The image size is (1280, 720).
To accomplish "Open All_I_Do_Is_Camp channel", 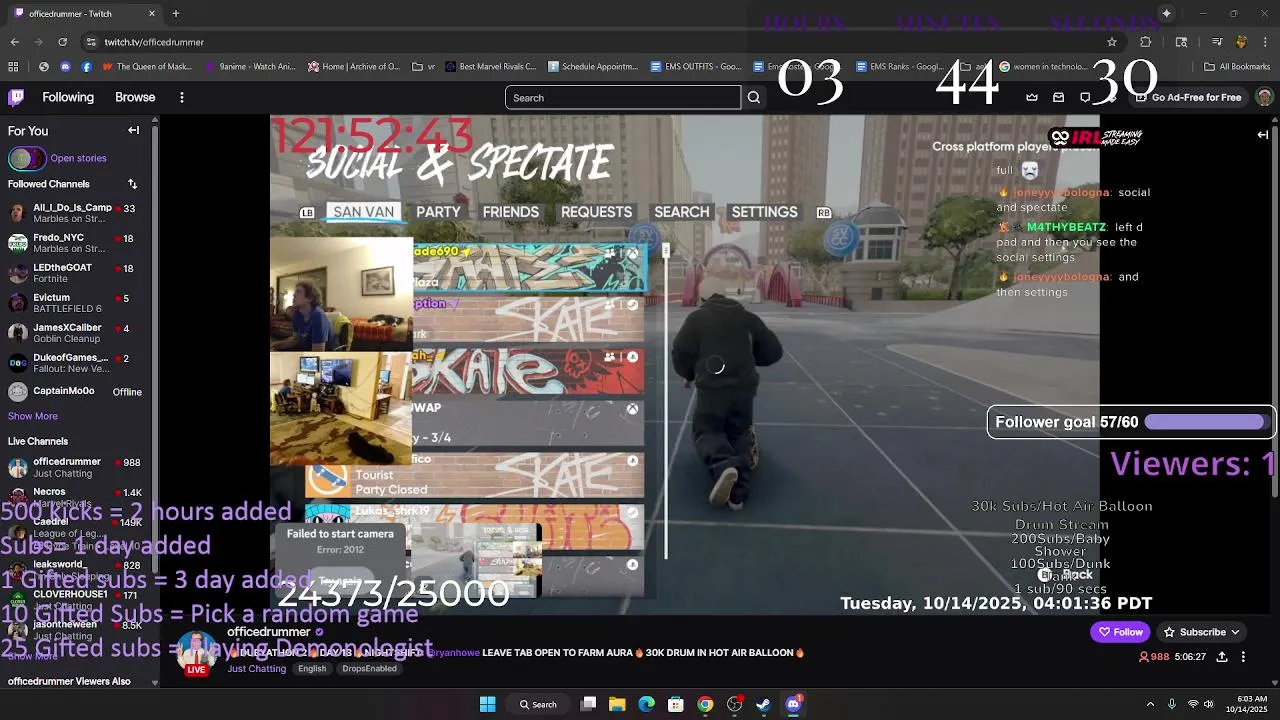I will pyautogui.click(x=77, y=213).
